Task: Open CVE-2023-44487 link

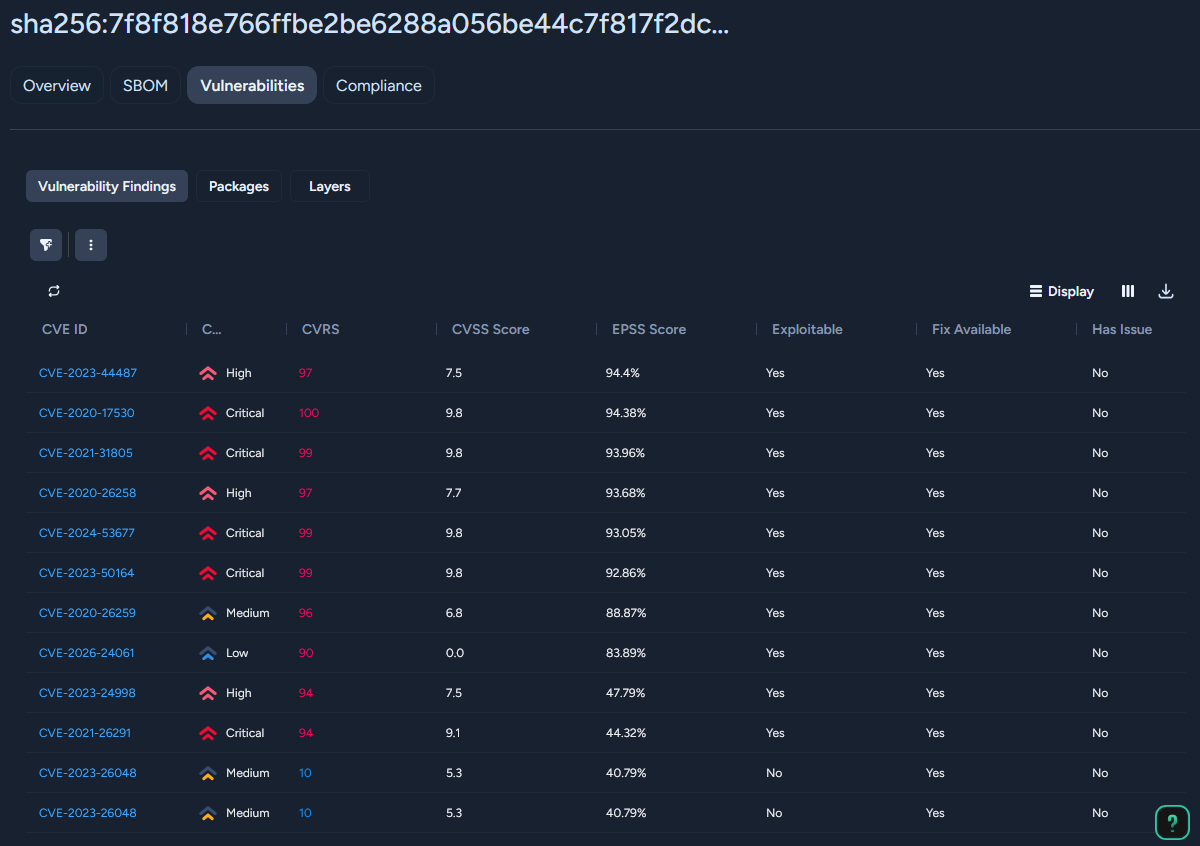Action: pyautogui.click(x=88, y=373)
